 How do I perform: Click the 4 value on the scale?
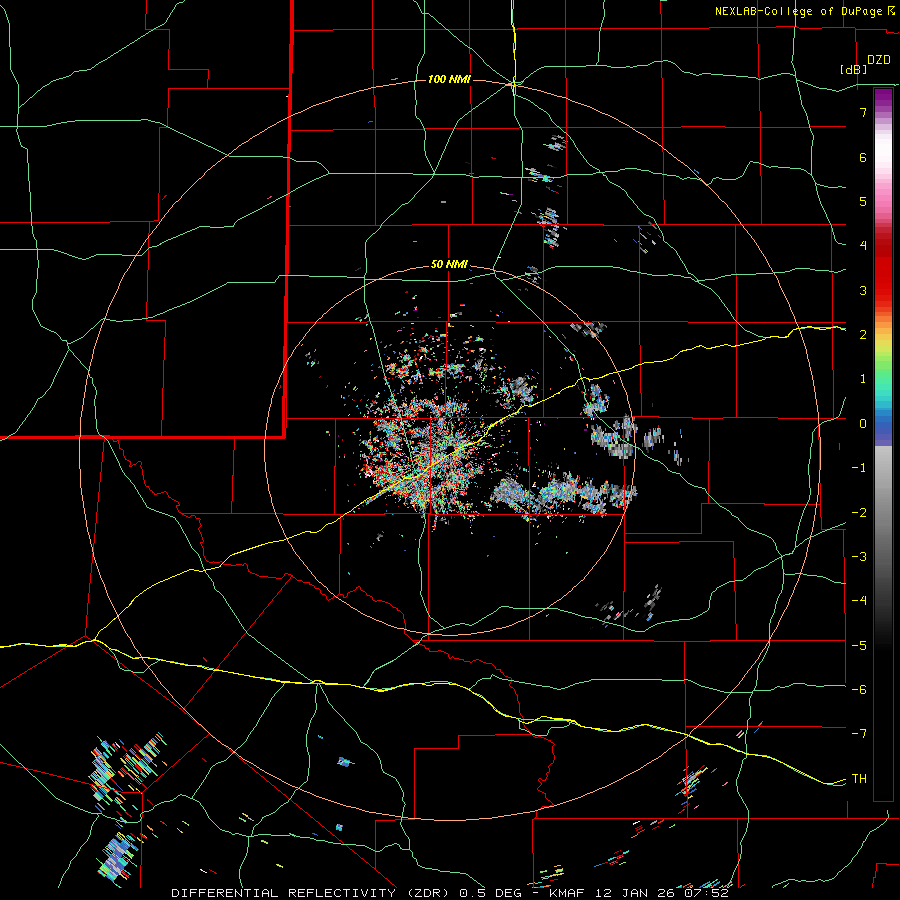point(863,246)
